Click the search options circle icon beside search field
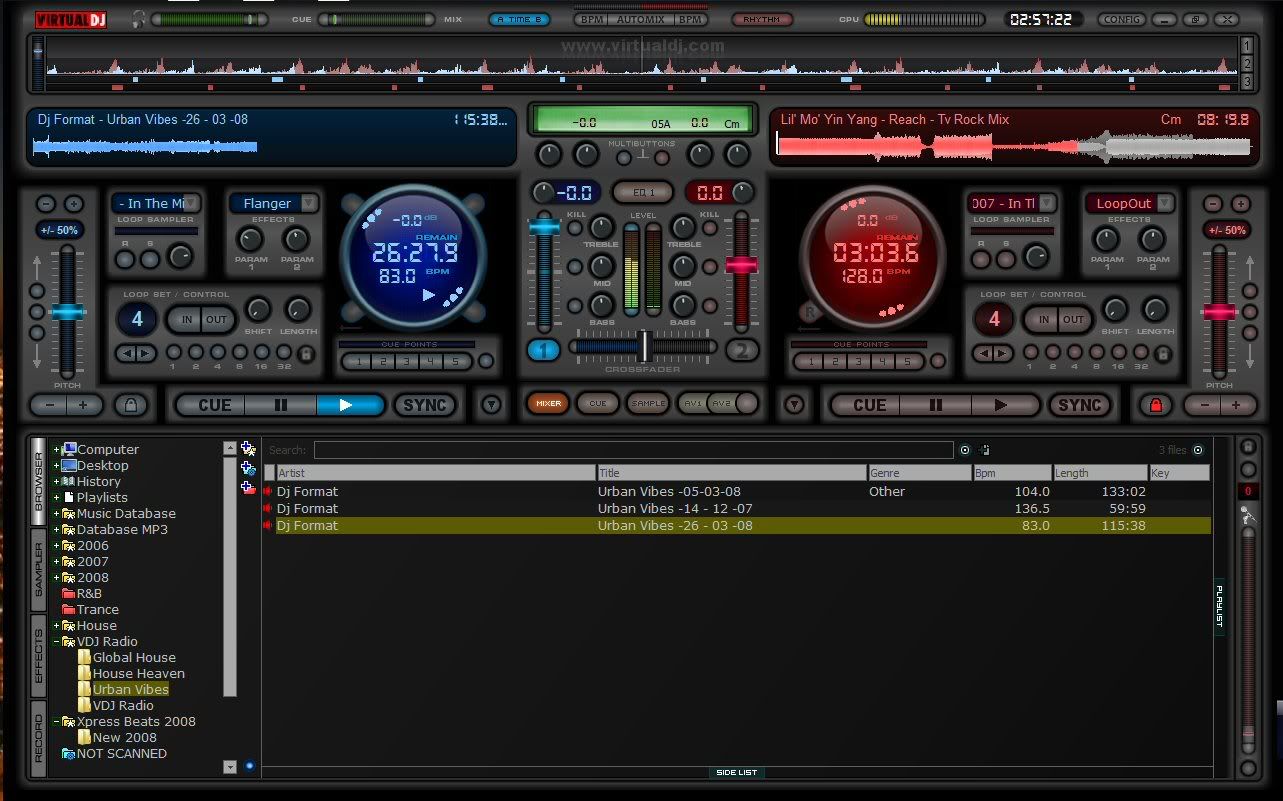 (965, 450)
